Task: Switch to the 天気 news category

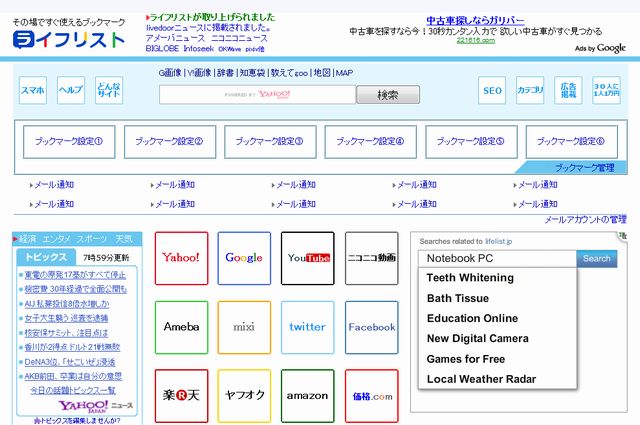Action: (x=124, y=239)
